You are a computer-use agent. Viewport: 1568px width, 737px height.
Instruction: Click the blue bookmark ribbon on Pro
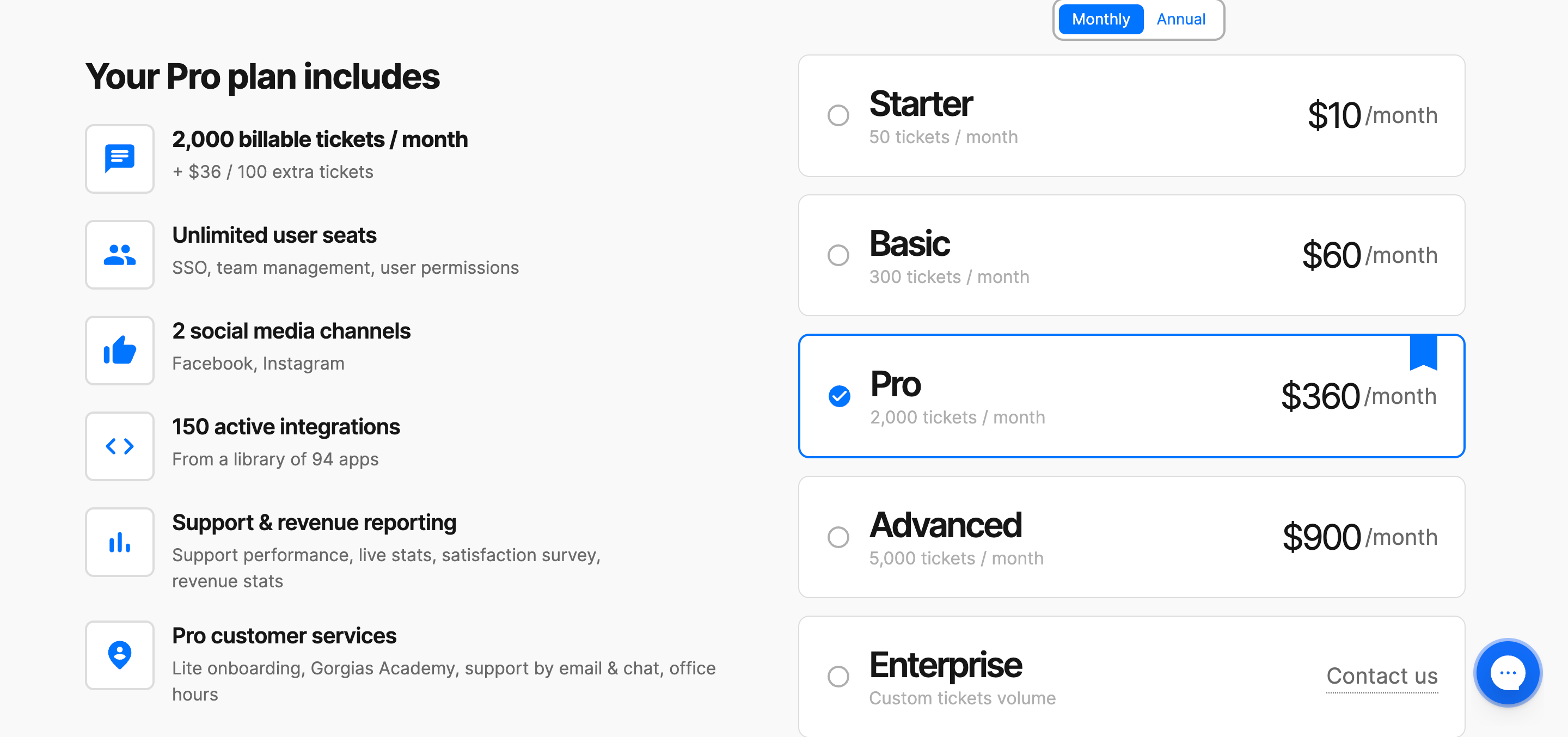coord(1423,352)
